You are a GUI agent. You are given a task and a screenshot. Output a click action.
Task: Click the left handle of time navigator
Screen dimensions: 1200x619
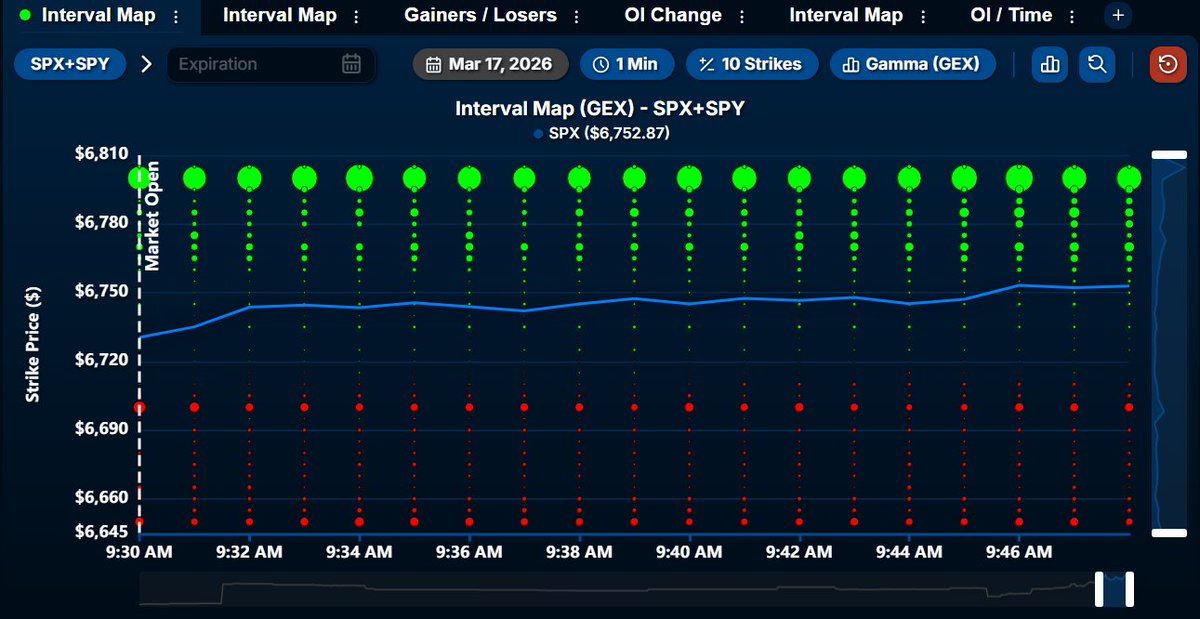tap(1099, 589)
